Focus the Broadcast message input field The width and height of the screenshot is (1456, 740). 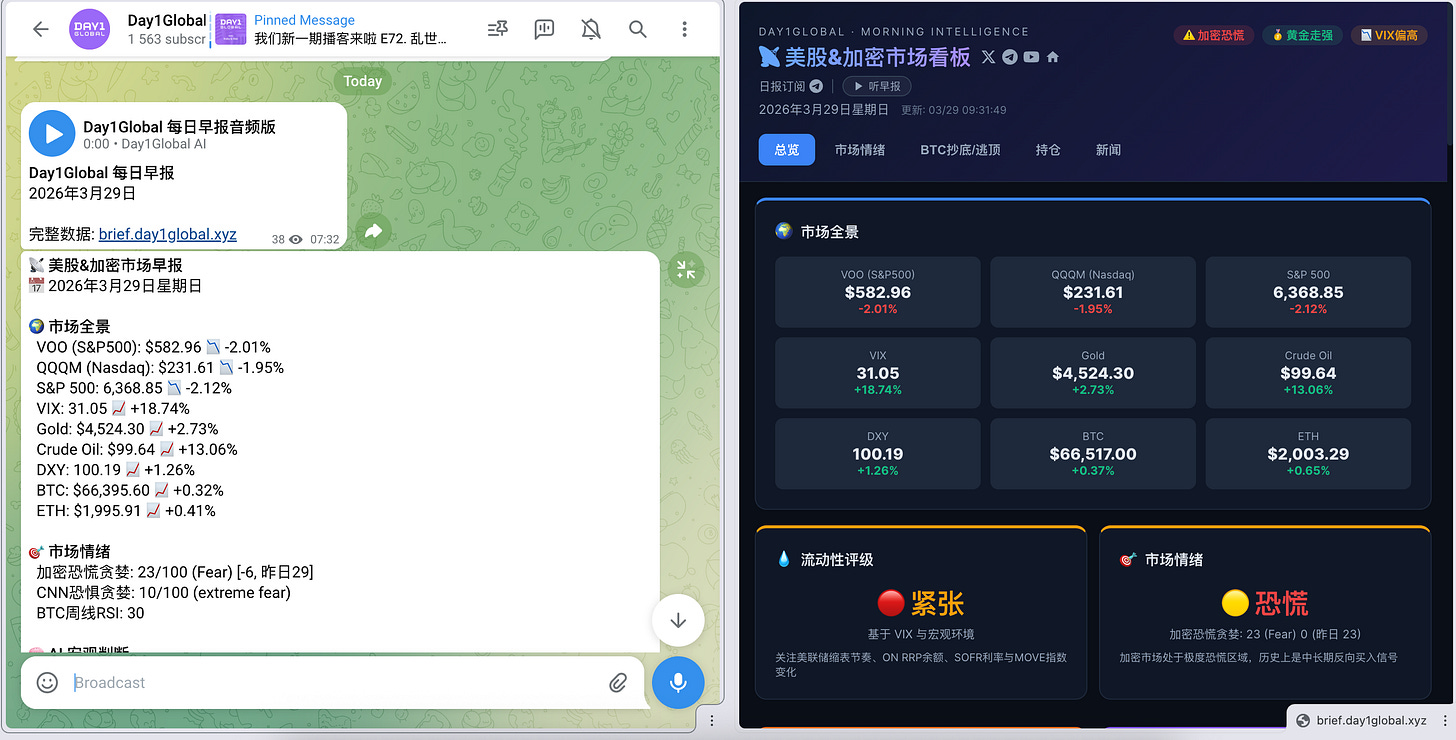335,682
